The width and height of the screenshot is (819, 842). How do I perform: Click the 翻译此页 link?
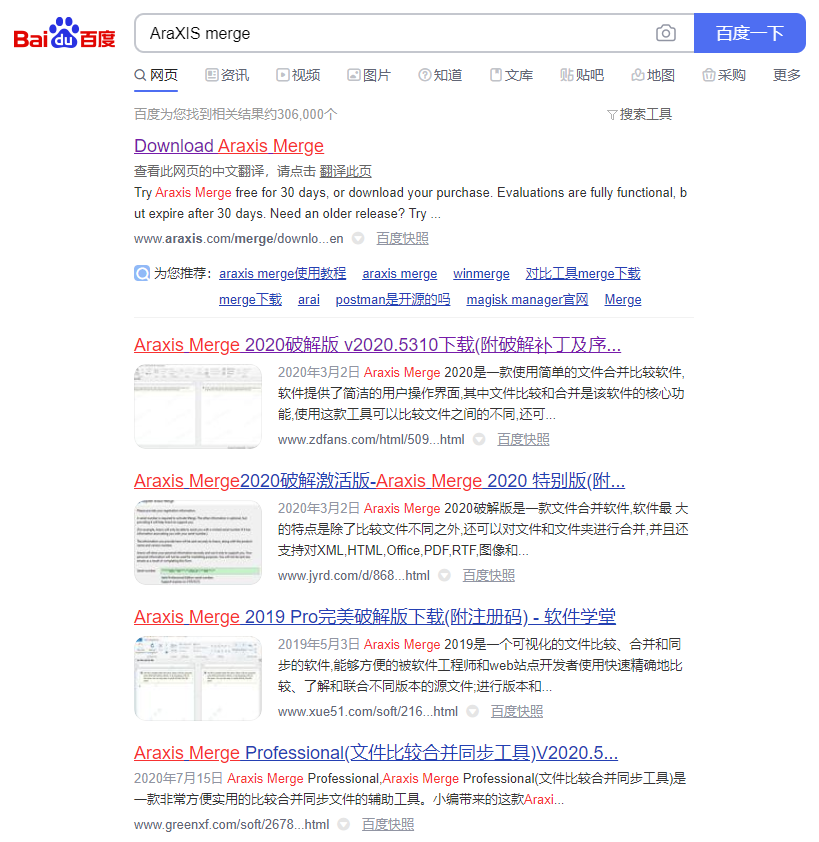coord(345,171)
